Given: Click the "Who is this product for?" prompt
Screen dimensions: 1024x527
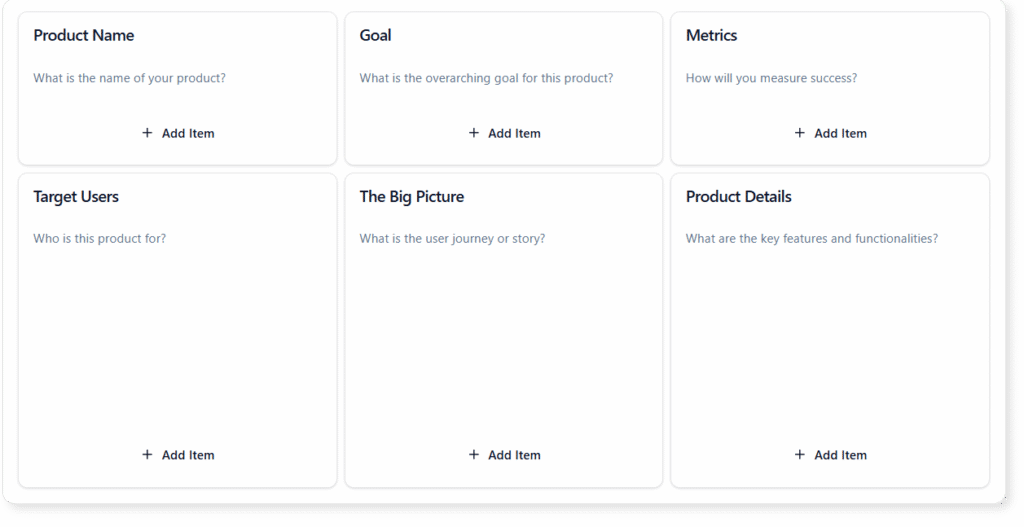Looking at the screenshot, I should 100,239.
